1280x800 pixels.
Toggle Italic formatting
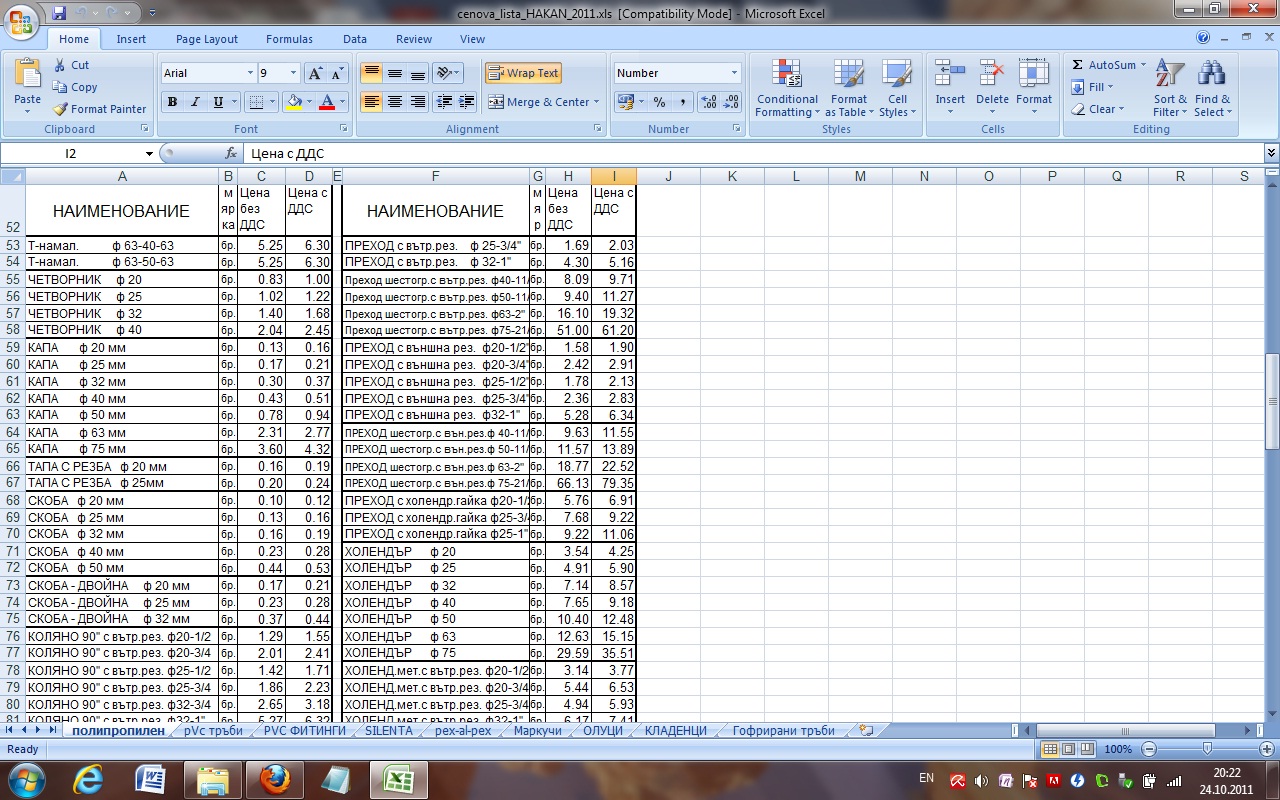(x=194, y=102)
